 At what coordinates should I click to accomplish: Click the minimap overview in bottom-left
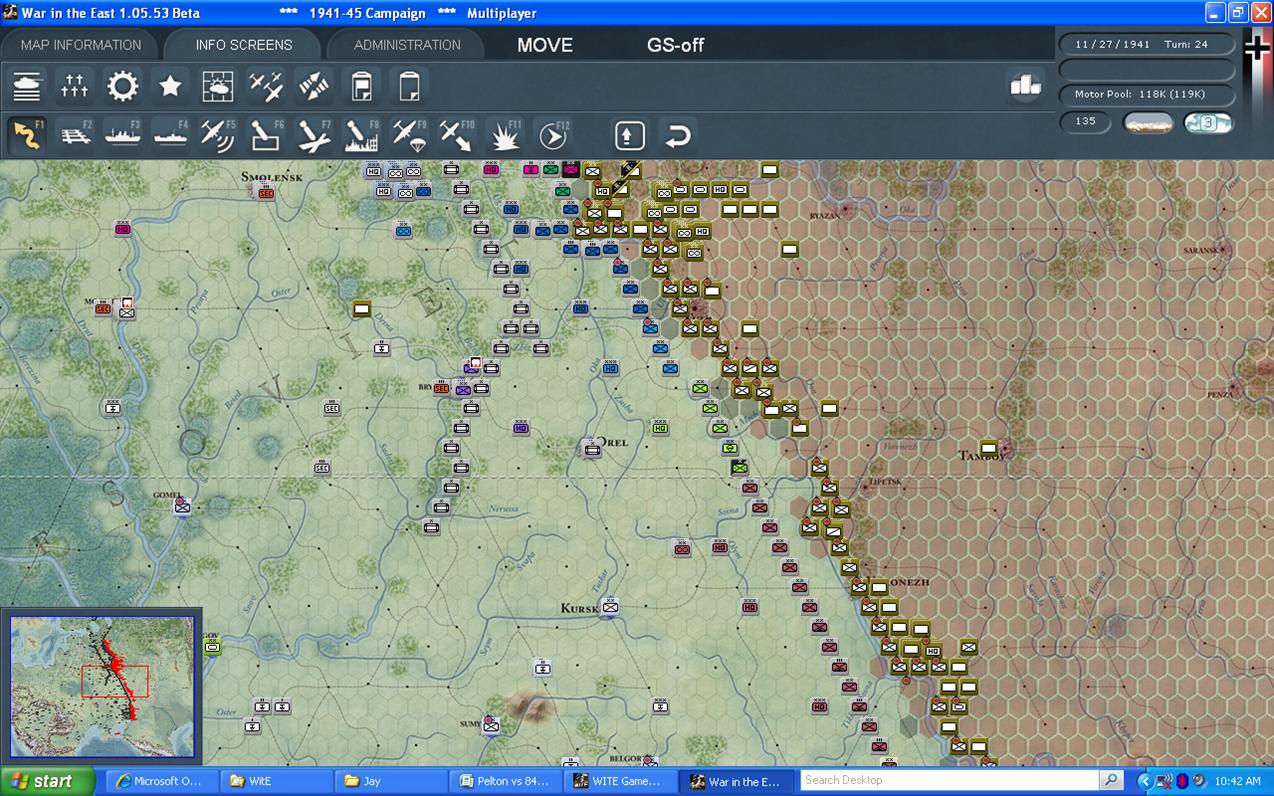point(102,685)
